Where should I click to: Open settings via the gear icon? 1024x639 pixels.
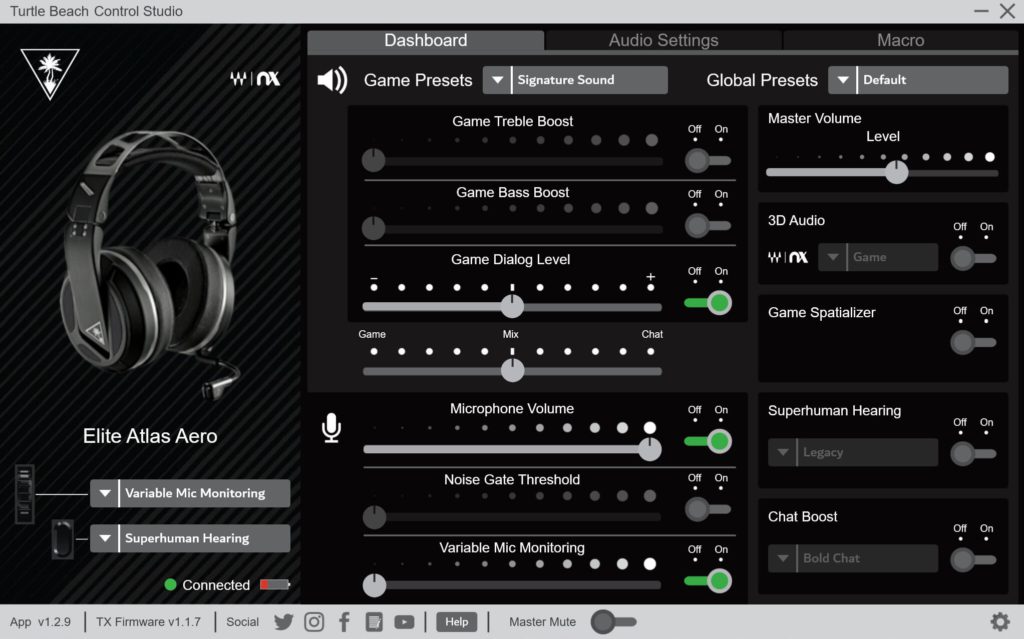(999, 621)
